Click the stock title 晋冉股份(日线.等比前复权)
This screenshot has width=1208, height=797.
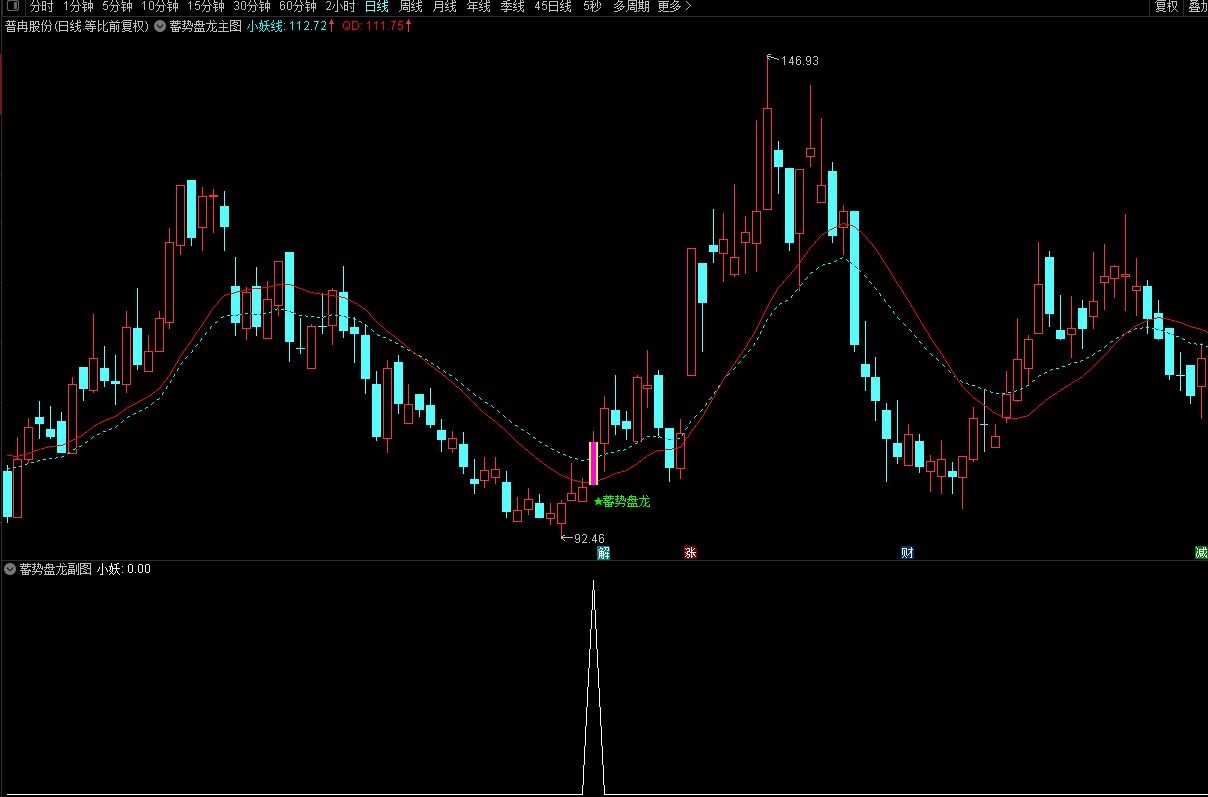point(76,26)
